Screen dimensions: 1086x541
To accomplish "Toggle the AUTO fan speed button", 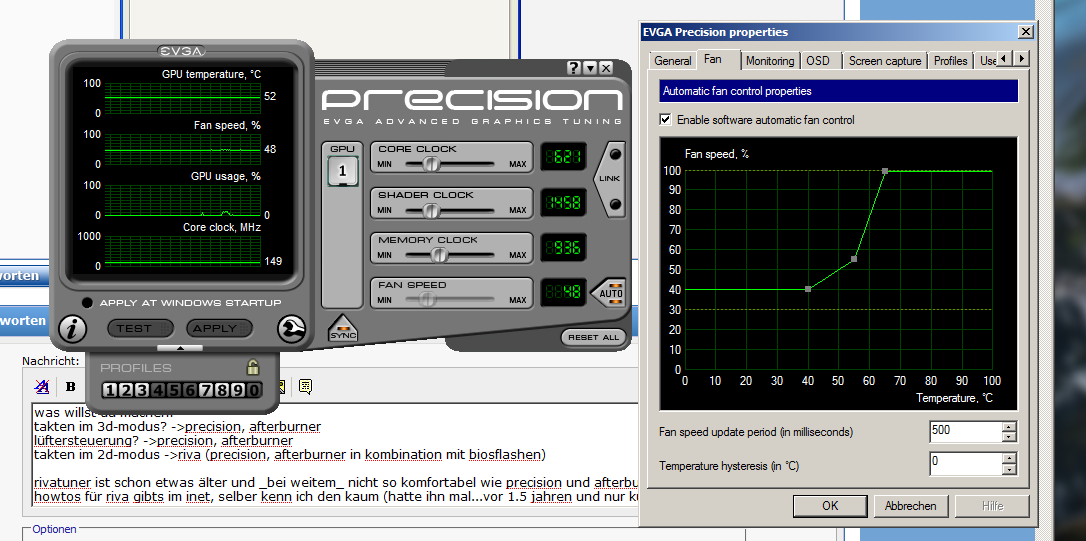I will pos(610,292).
